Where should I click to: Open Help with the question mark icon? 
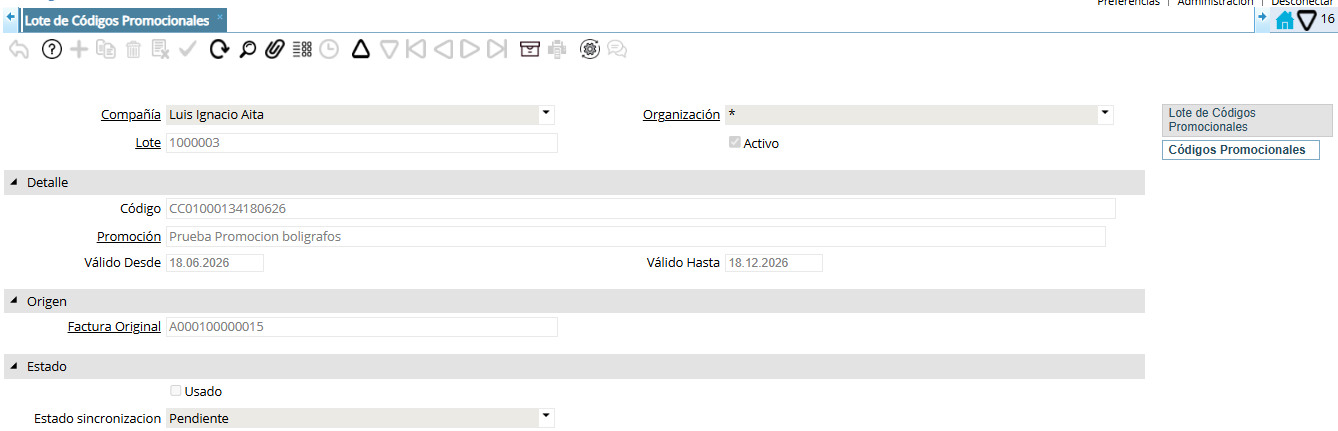pyautogui.click(x=52, y=49)
